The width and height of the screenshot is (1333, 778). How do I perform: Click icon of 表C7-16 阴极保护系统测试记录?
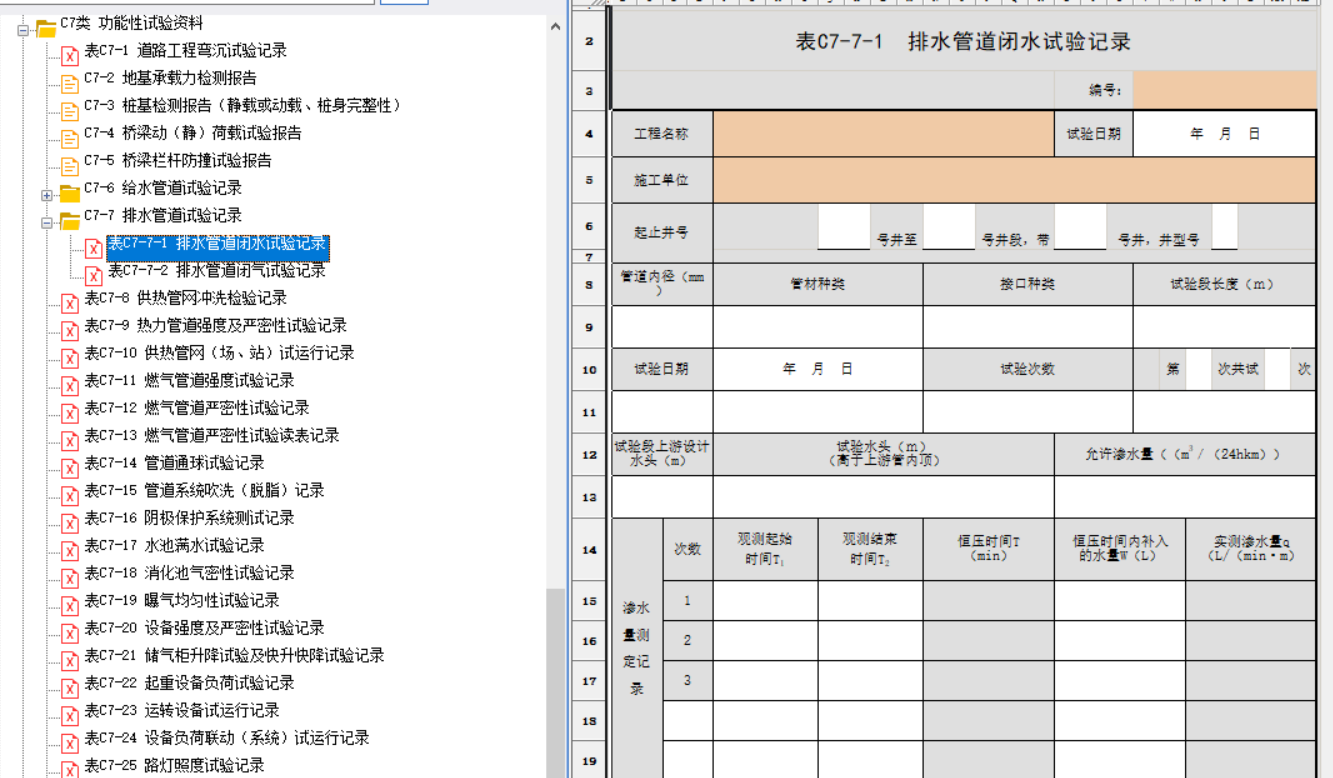70,523
